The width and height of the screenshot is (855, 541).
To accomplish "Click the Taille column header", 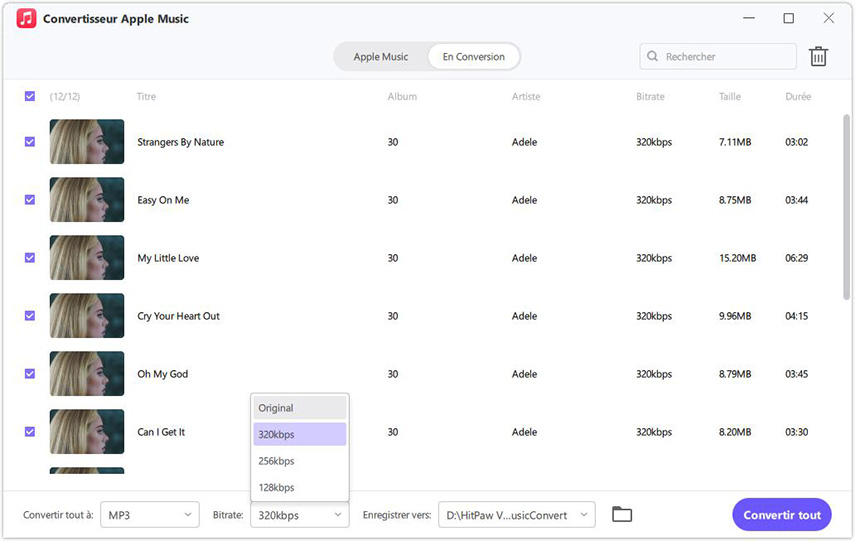I will pos(730,97).
